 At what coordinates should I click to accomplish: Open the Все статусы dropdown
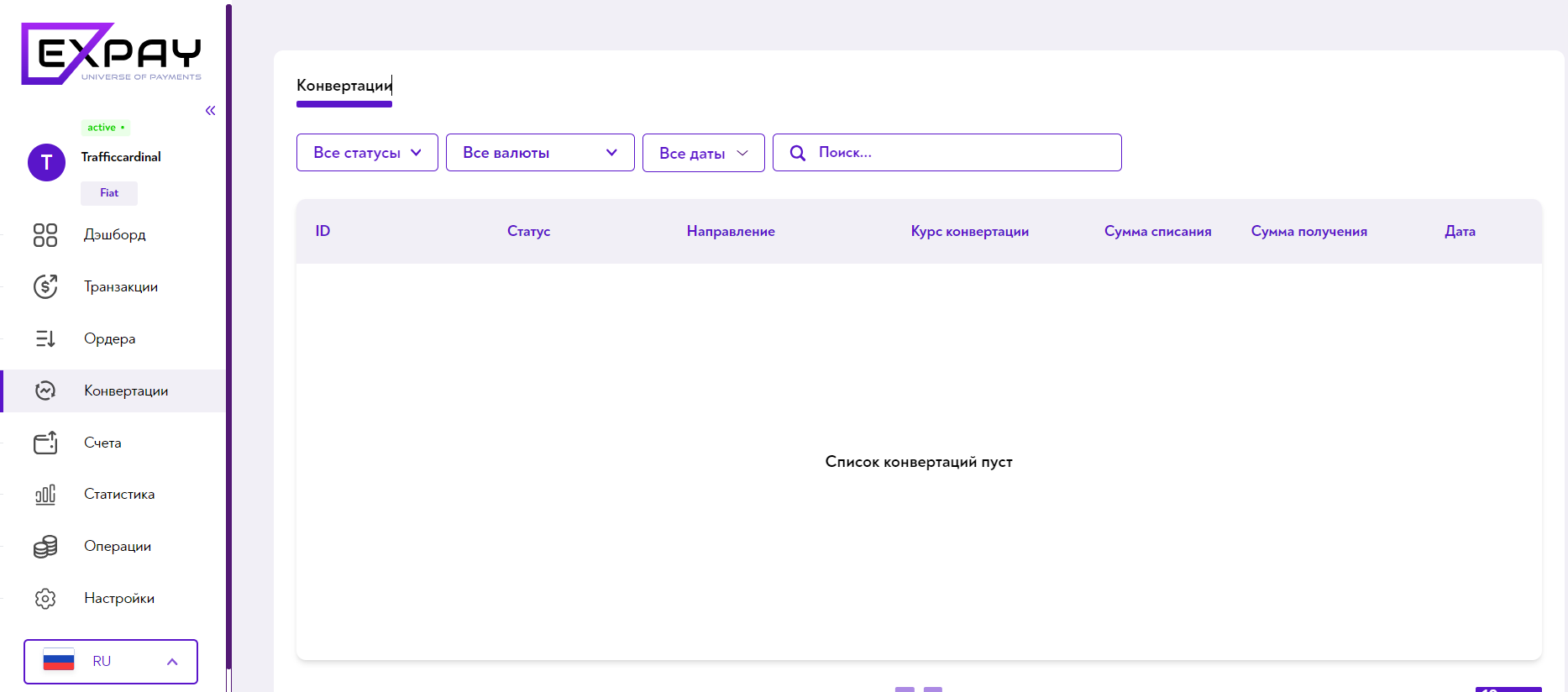(x=367, y=153)
